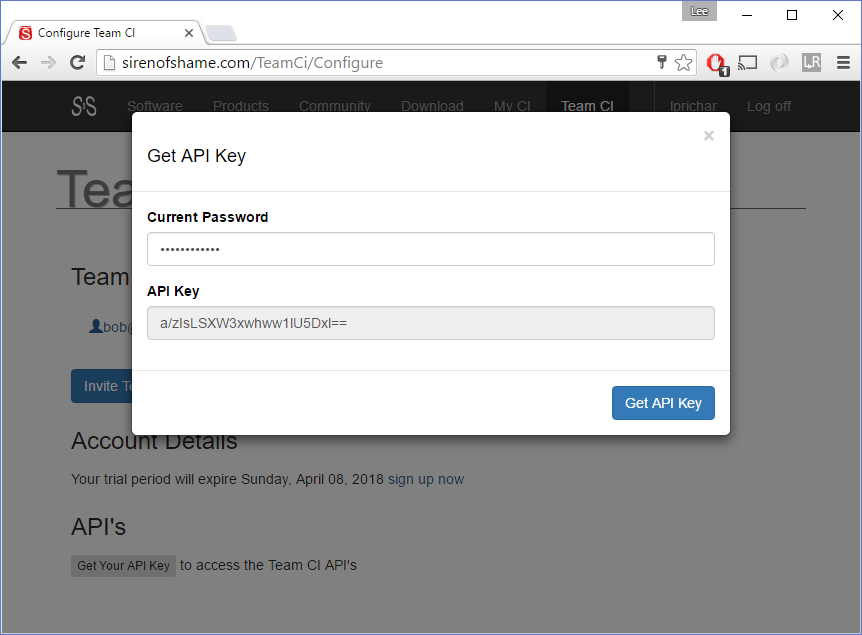Viewport: 862px width, 635px height.
Task: Click the browser back arrow
Action: (19, 63)
